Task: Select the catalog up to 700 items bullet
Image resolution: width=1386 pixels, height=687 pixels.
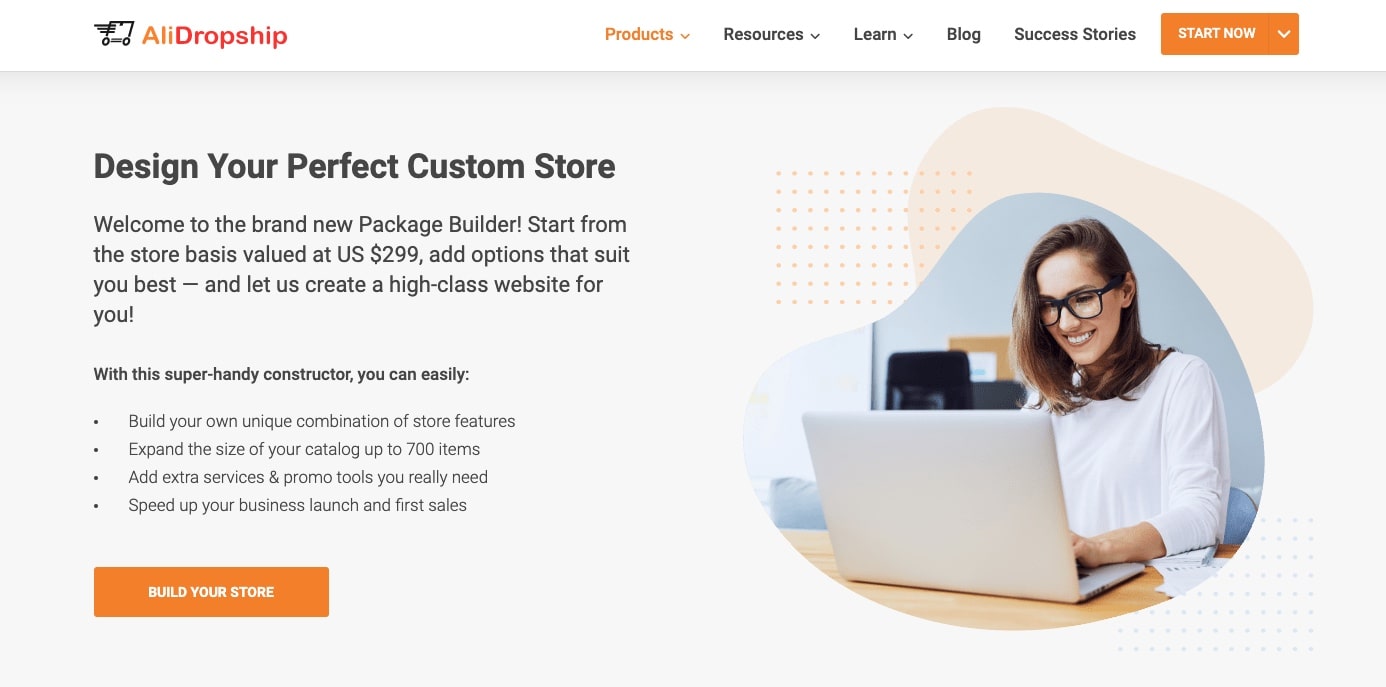Action: point(304,449)
